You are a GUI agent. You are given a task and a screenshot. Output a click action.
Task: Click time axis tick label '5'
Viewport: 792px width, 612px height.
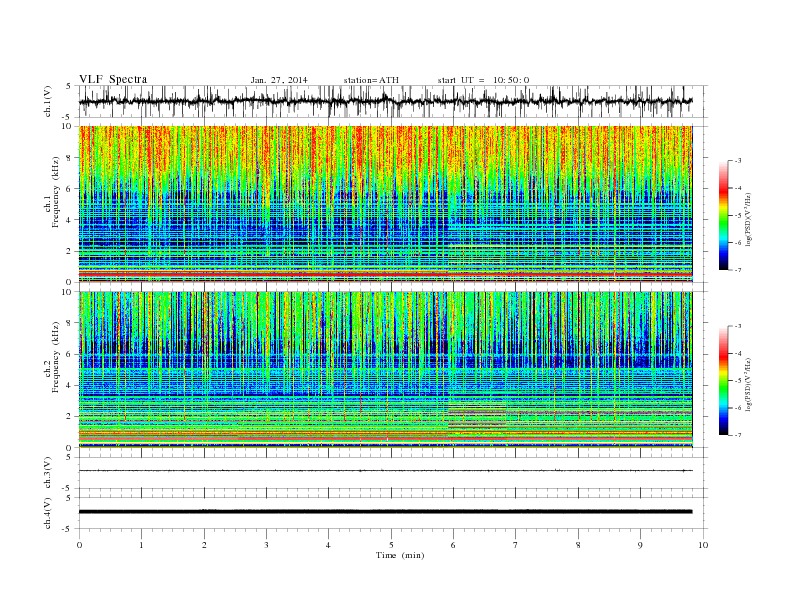coord(391,545)
